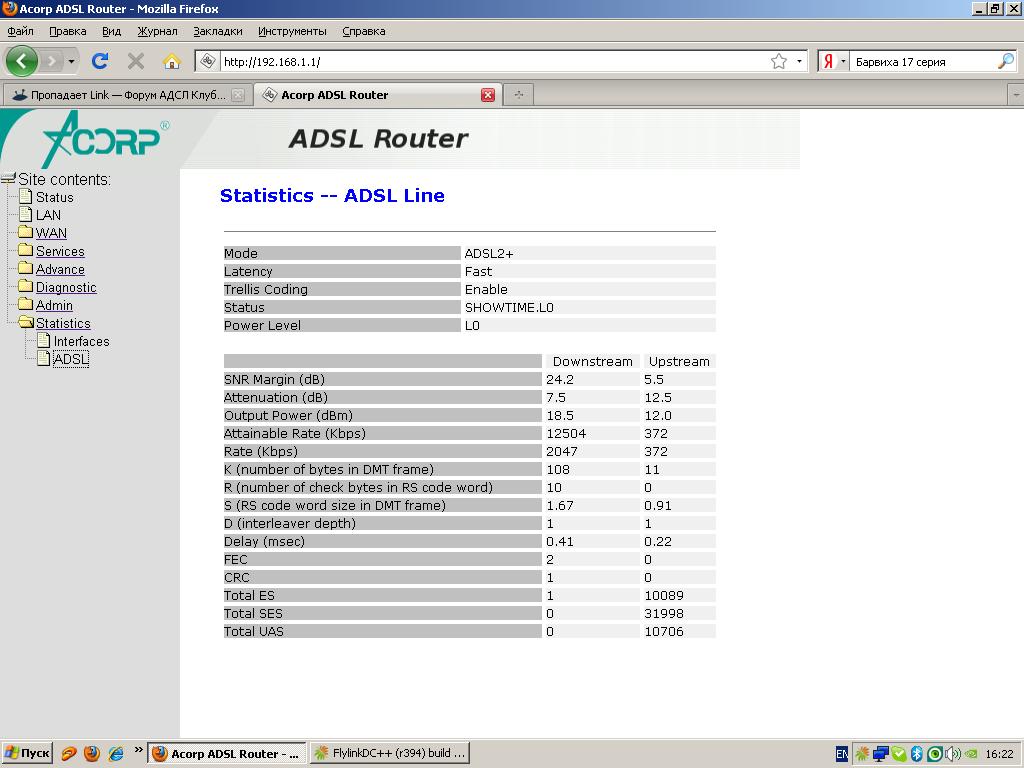
Task: Open the back/forward history dropdown arrow
Action: tap(71, 61)
